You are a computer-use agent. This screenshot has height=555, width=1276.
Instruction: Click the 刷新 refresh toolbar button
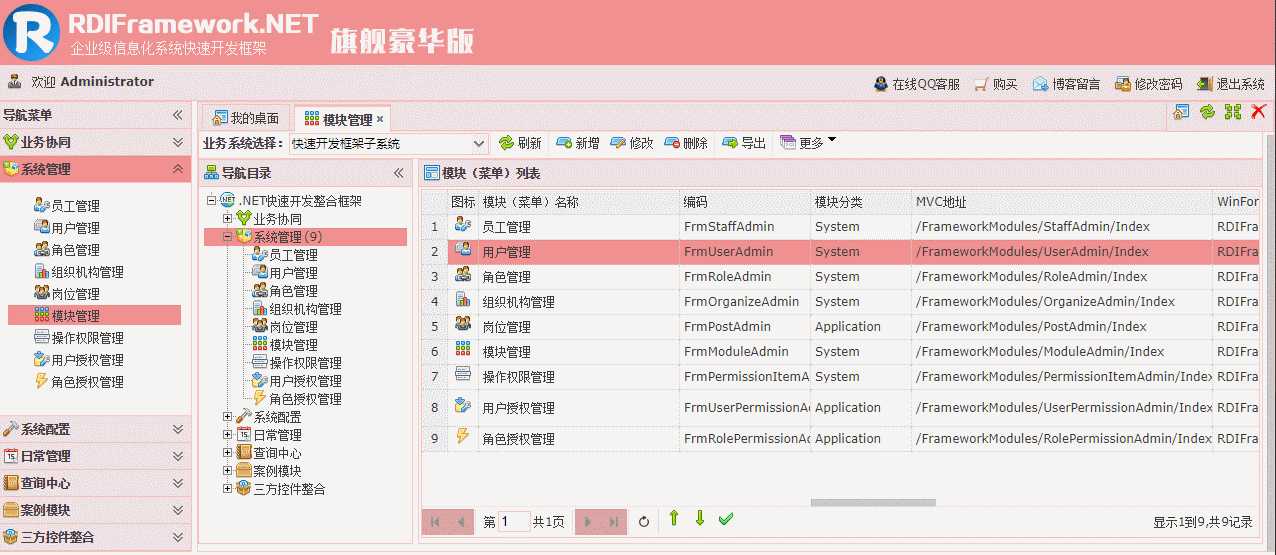pos(520,143)
